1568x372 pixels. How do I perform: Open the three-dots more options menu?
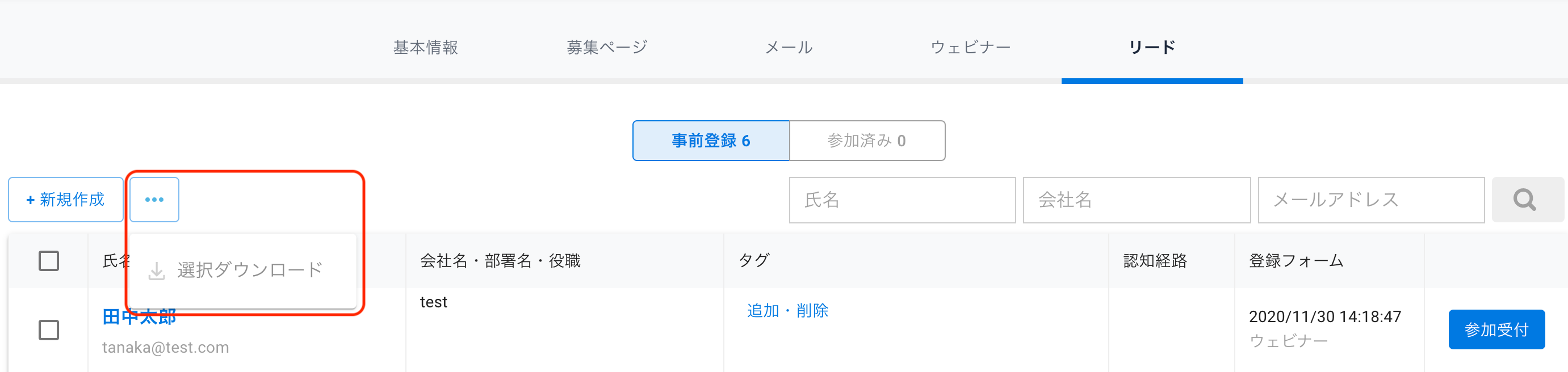(154, 200)
